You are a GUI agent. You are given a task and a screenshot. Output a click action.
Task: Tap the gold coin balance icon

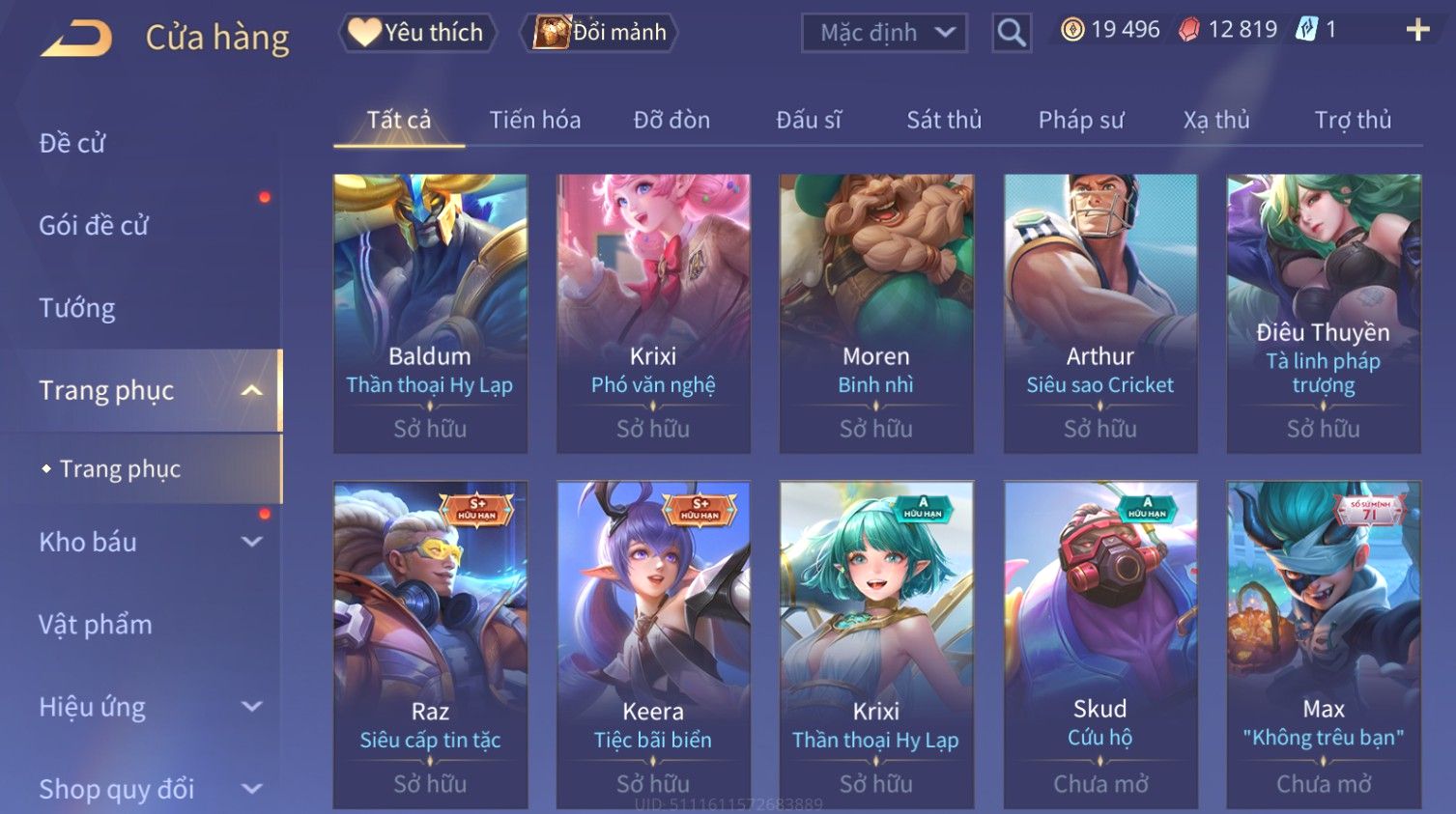[x=1072, y=30]
